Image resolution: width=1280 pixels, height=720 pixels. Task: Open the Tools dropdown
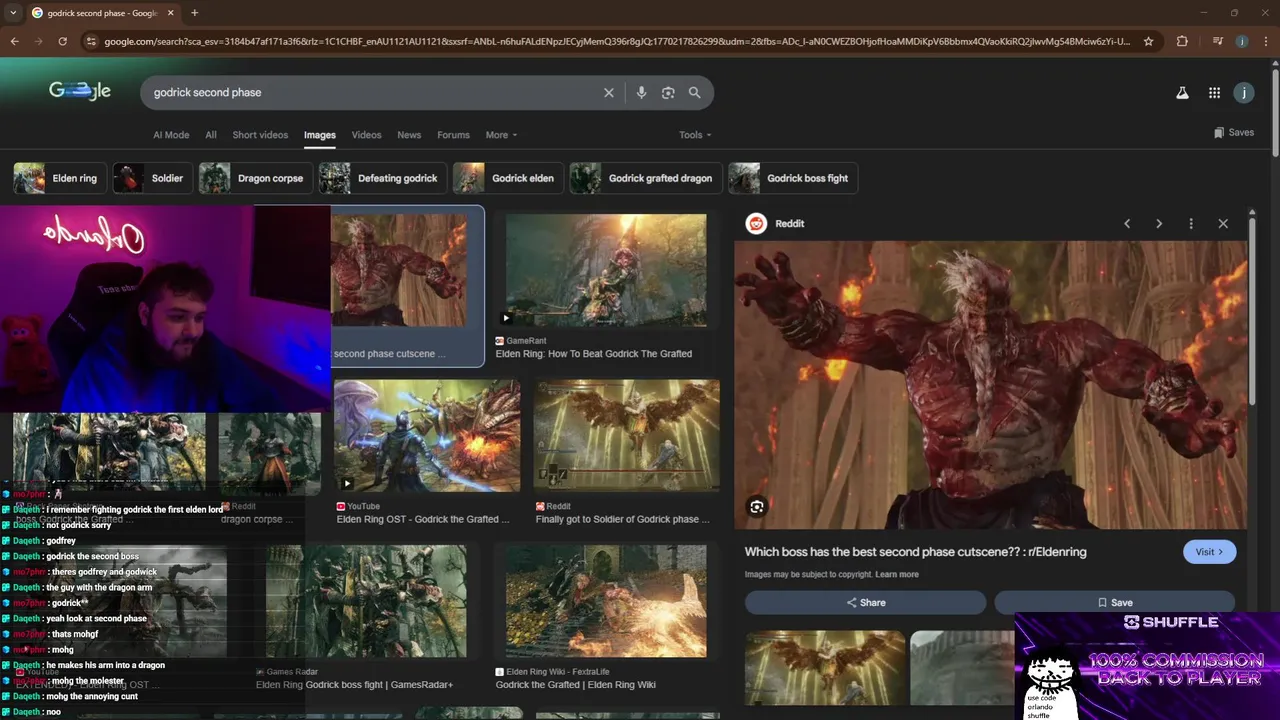click(x=695, y=135)
